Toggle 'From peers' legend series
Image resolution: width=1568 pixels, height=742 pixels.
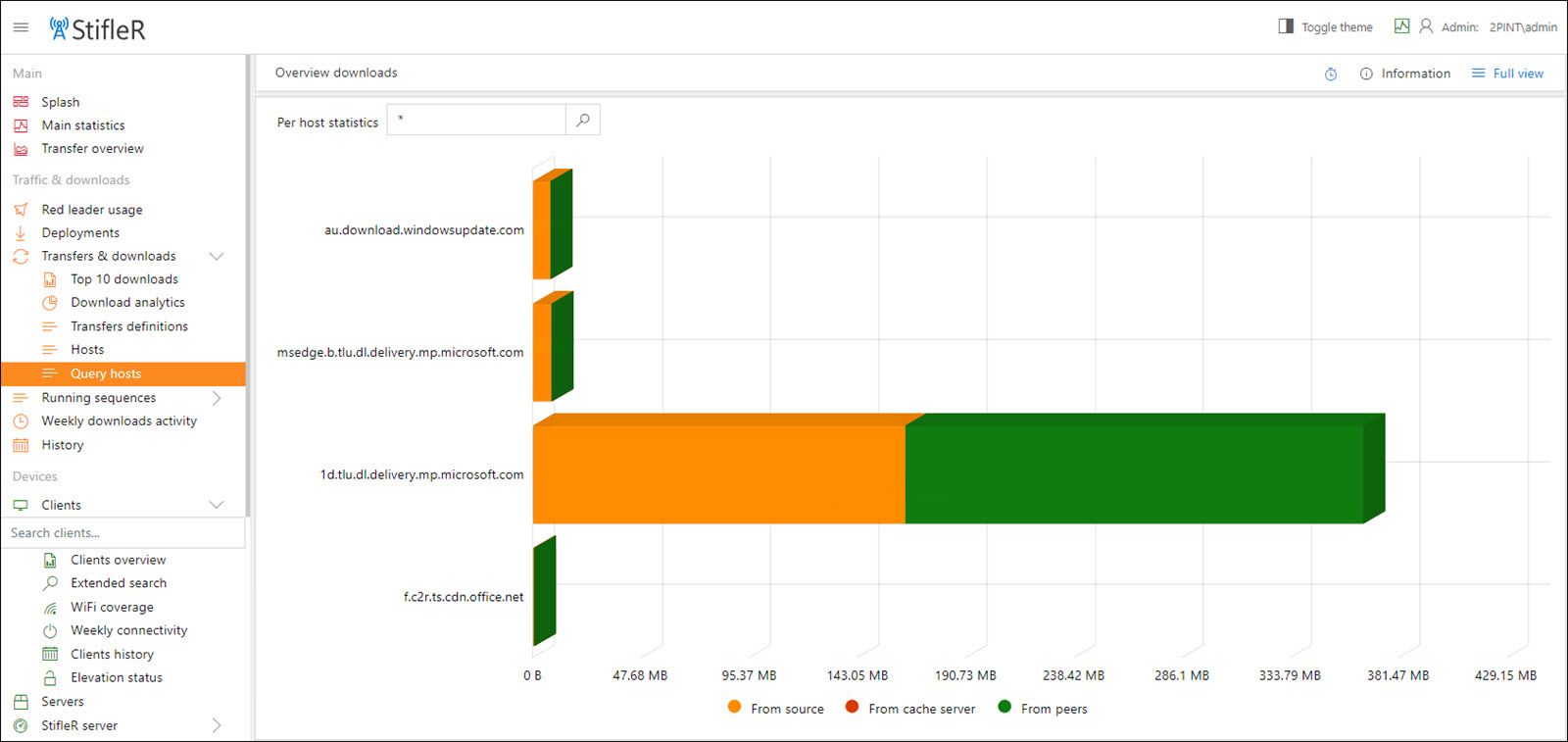pyautogui.click(x=1043, y=709)
